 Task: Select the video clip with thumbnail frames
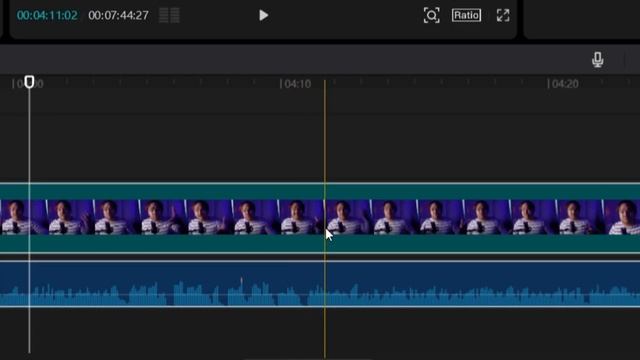320,218
